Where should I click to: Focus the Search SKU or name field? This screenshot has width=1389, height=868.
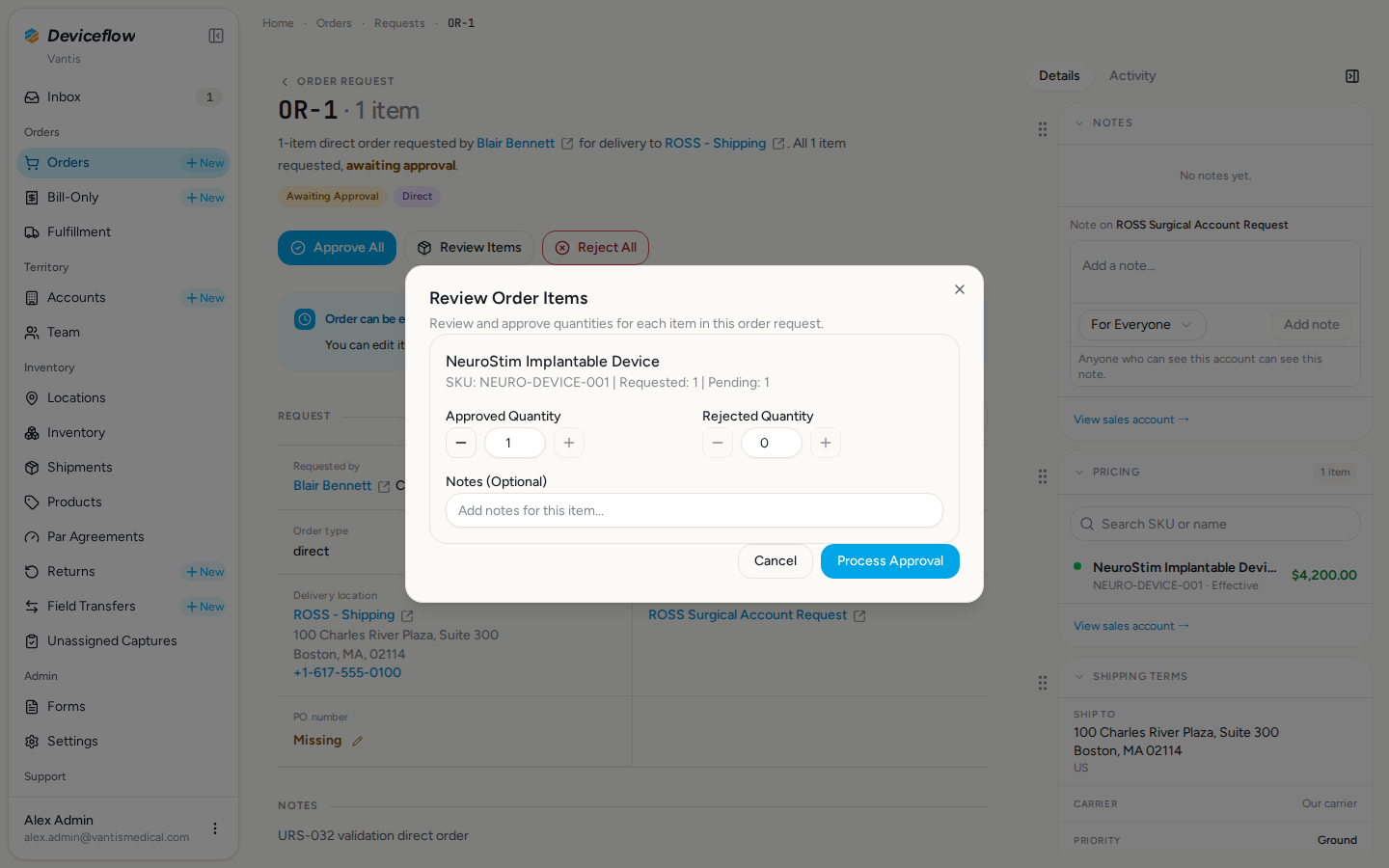tap(1215, 524)
